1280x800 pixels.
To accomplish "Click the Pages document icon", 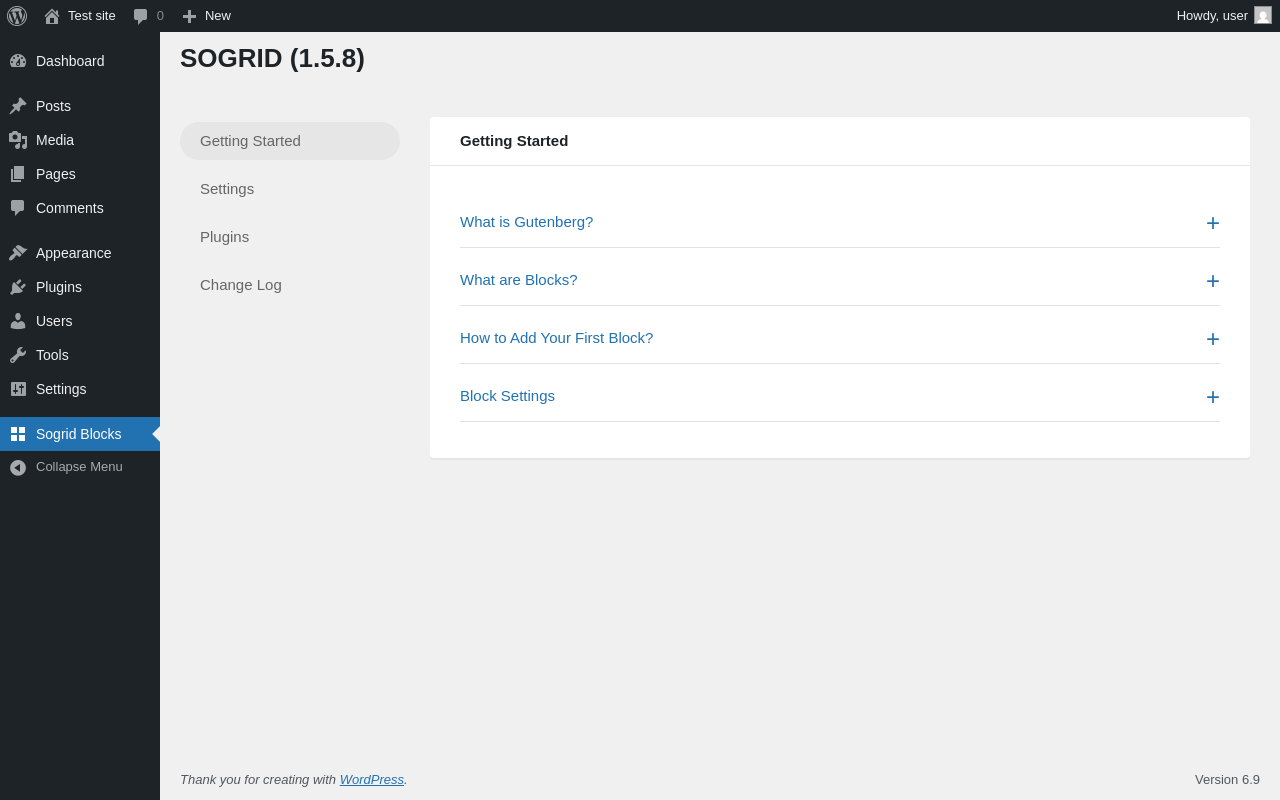I will pos(18,174).
